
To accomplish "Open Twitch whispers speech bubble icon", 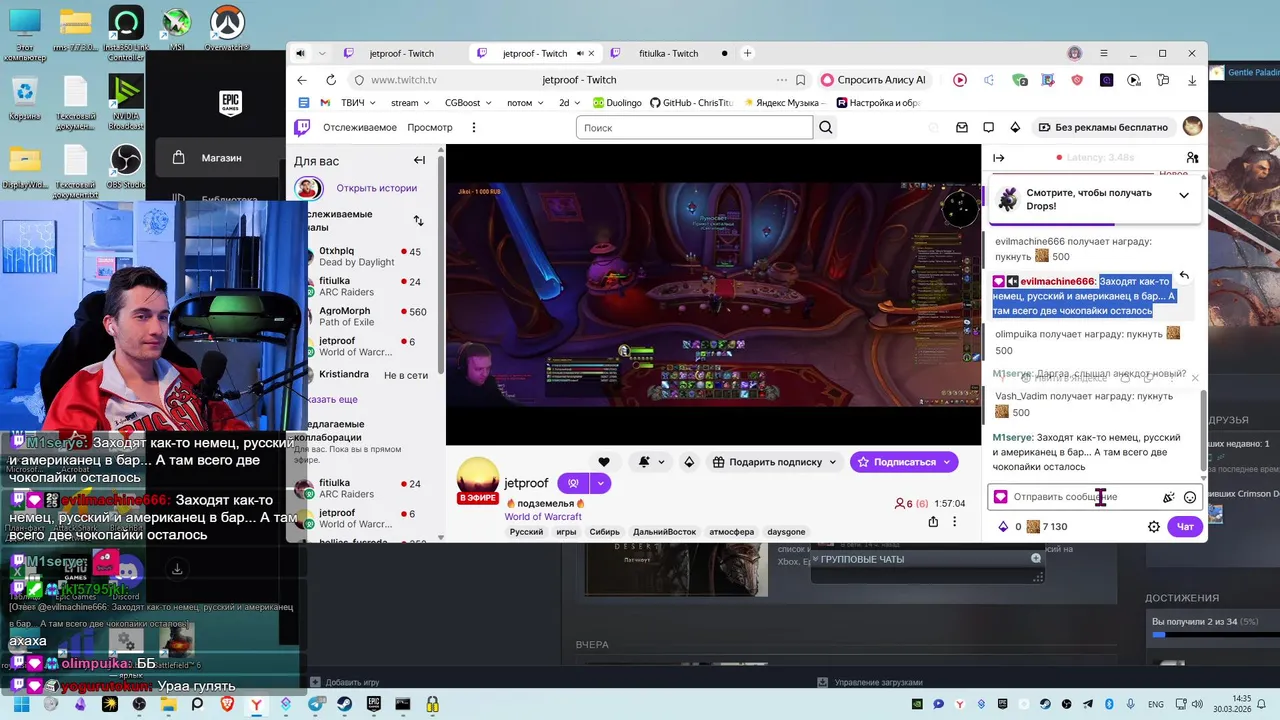I will pyautogui.click(x=988, y=127).
